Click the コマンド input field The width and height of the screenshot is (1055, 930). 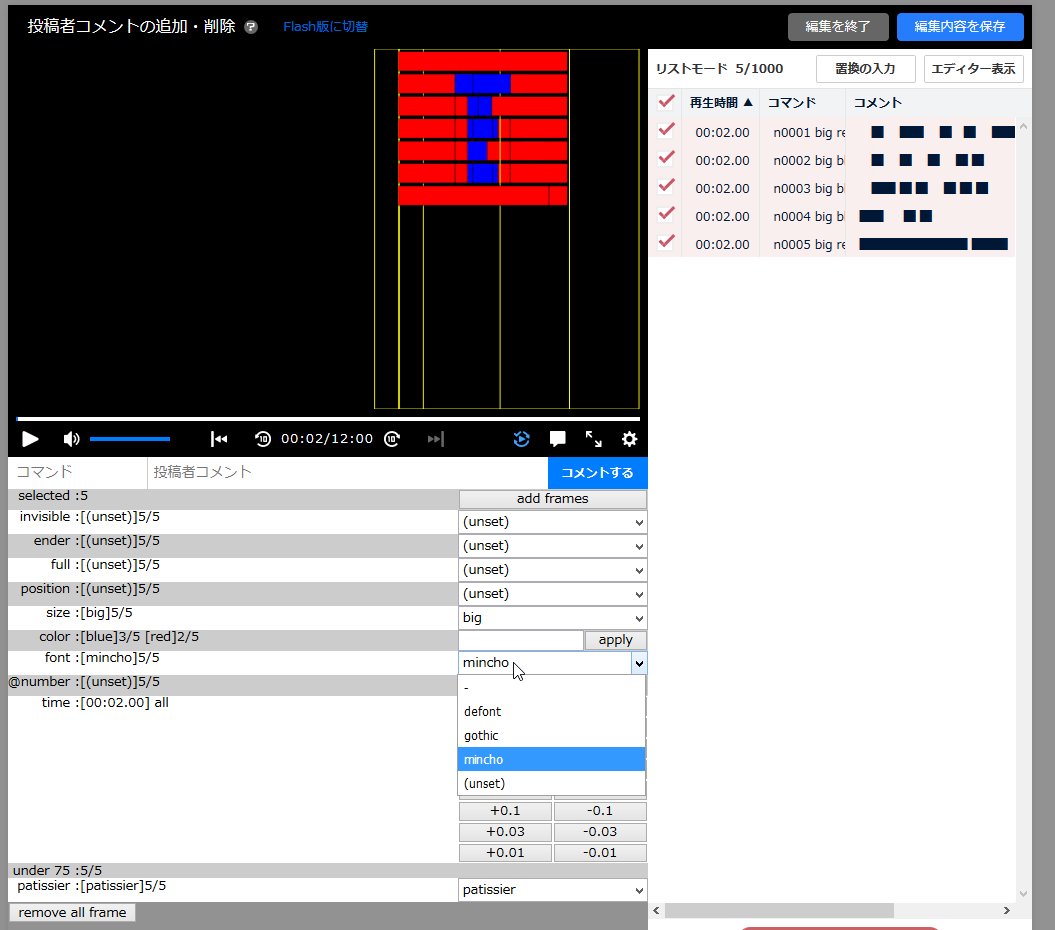[x=77, y=472]
